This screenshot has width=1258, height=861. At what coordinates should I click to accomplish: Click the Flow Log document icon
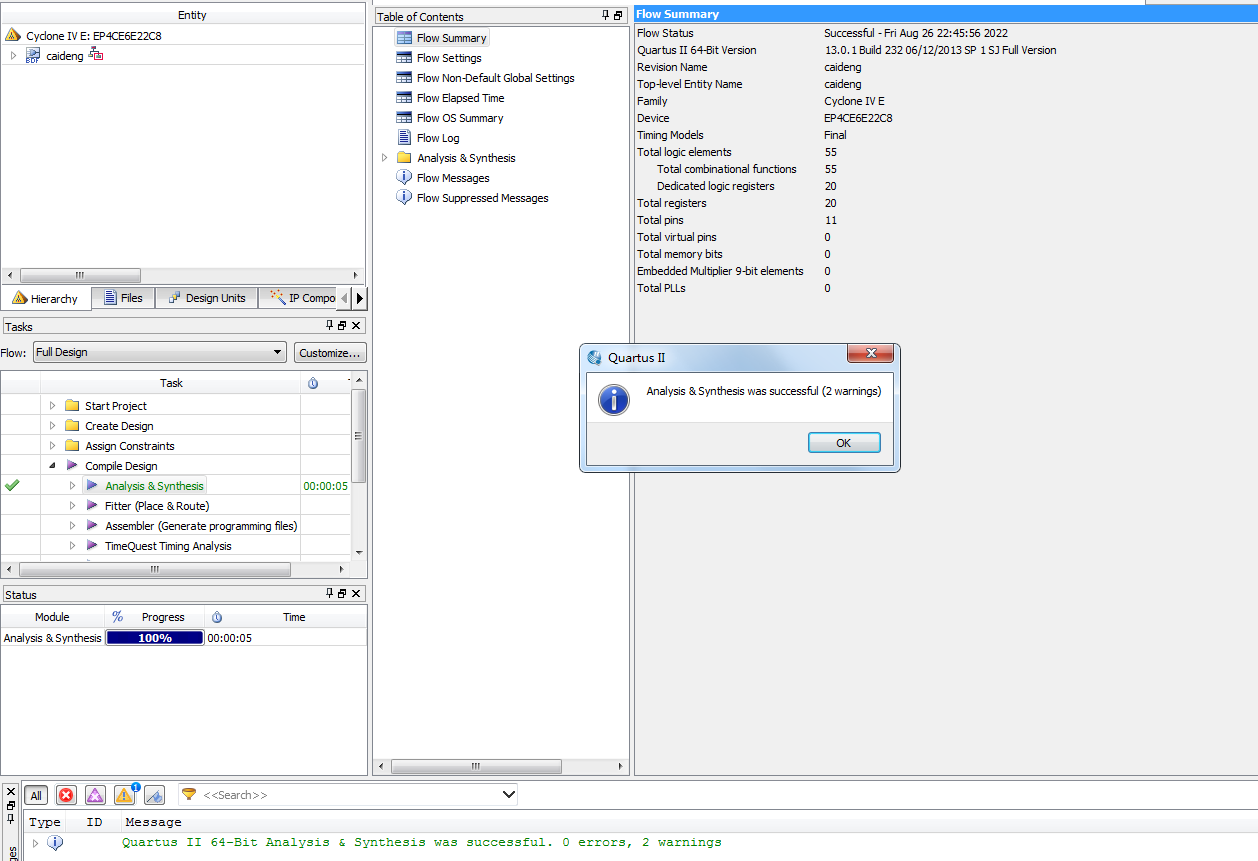coord(404,138)
